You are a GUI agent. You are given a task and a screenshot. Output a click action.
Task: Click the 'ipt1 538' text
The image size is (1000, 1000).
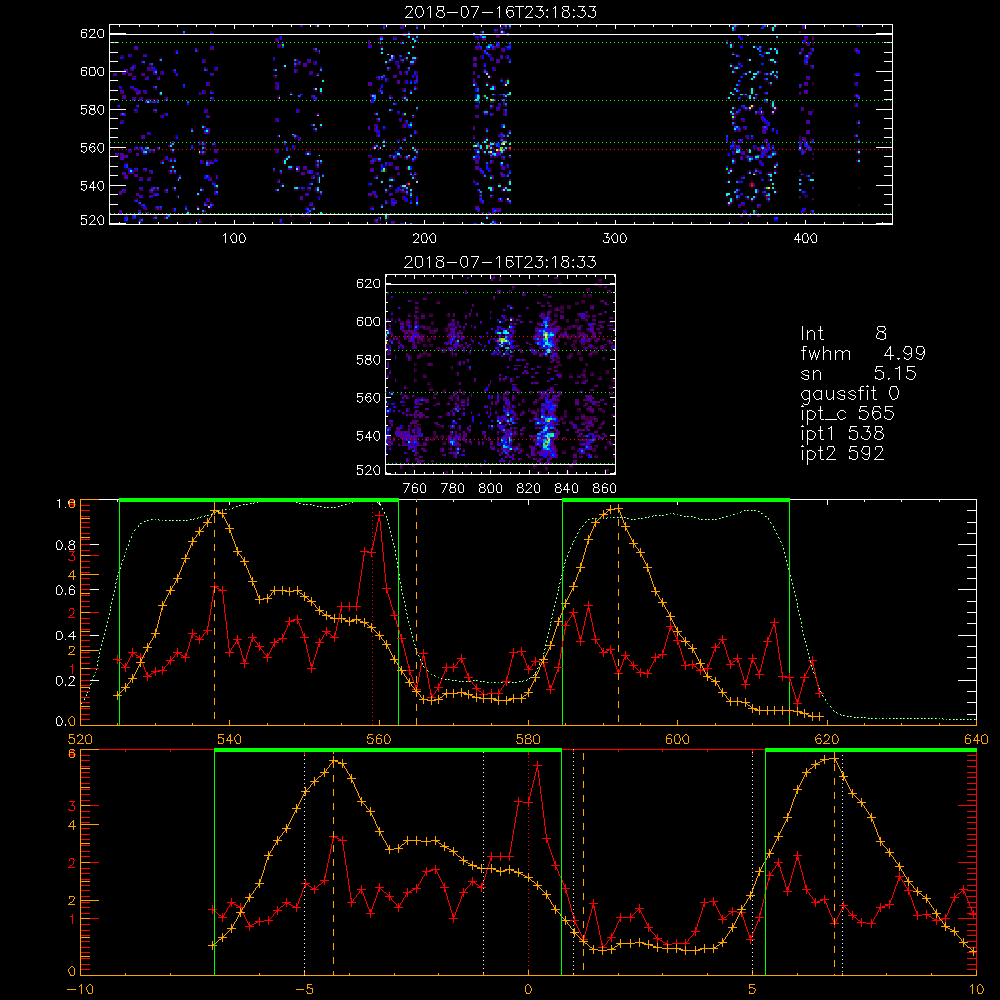[842, 434]
